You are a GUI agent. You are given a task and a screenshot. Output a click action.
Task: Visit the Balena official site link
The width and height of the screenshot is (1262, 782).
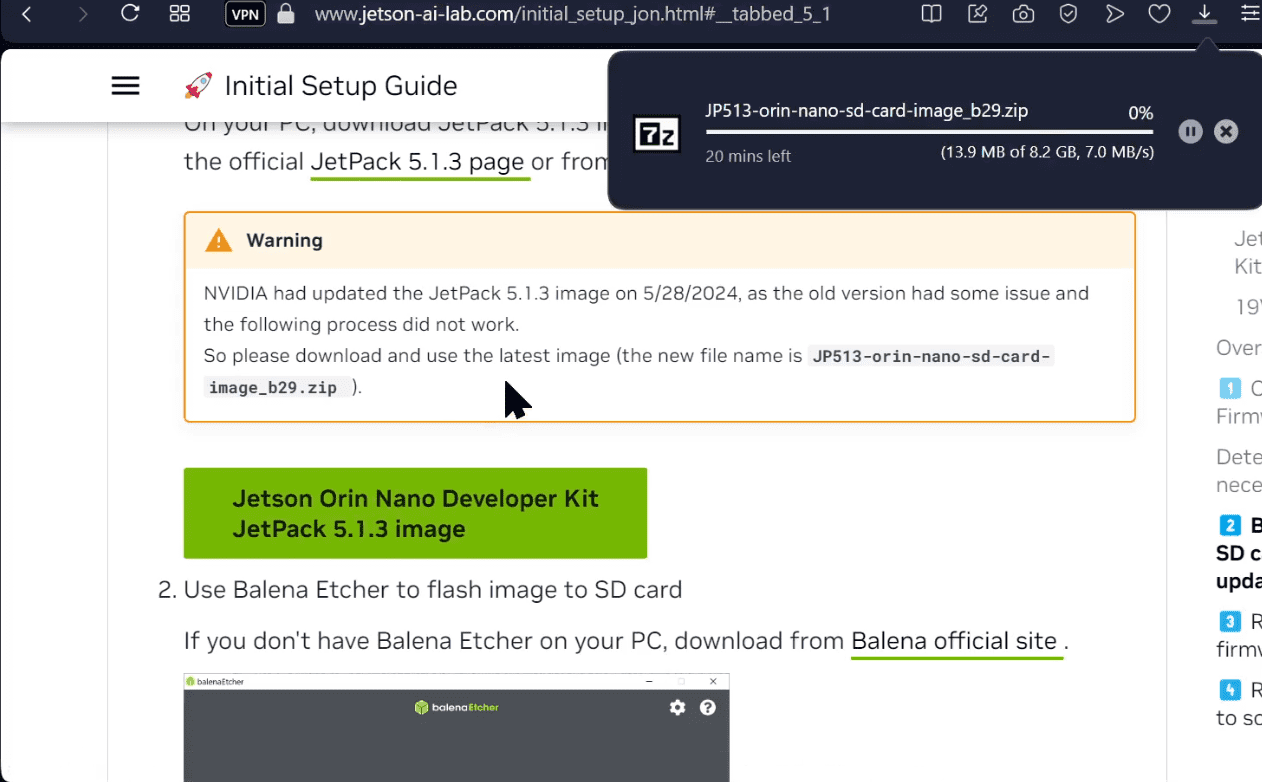pyautogui.click(x=954, y=641)
